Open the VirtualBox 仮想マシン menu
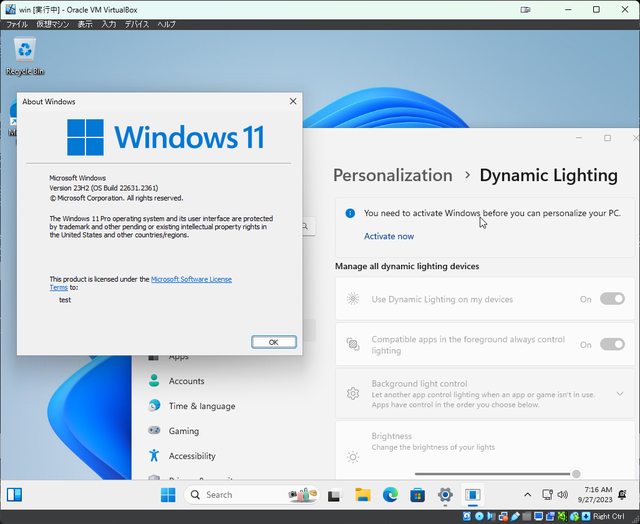 (53, 23)
